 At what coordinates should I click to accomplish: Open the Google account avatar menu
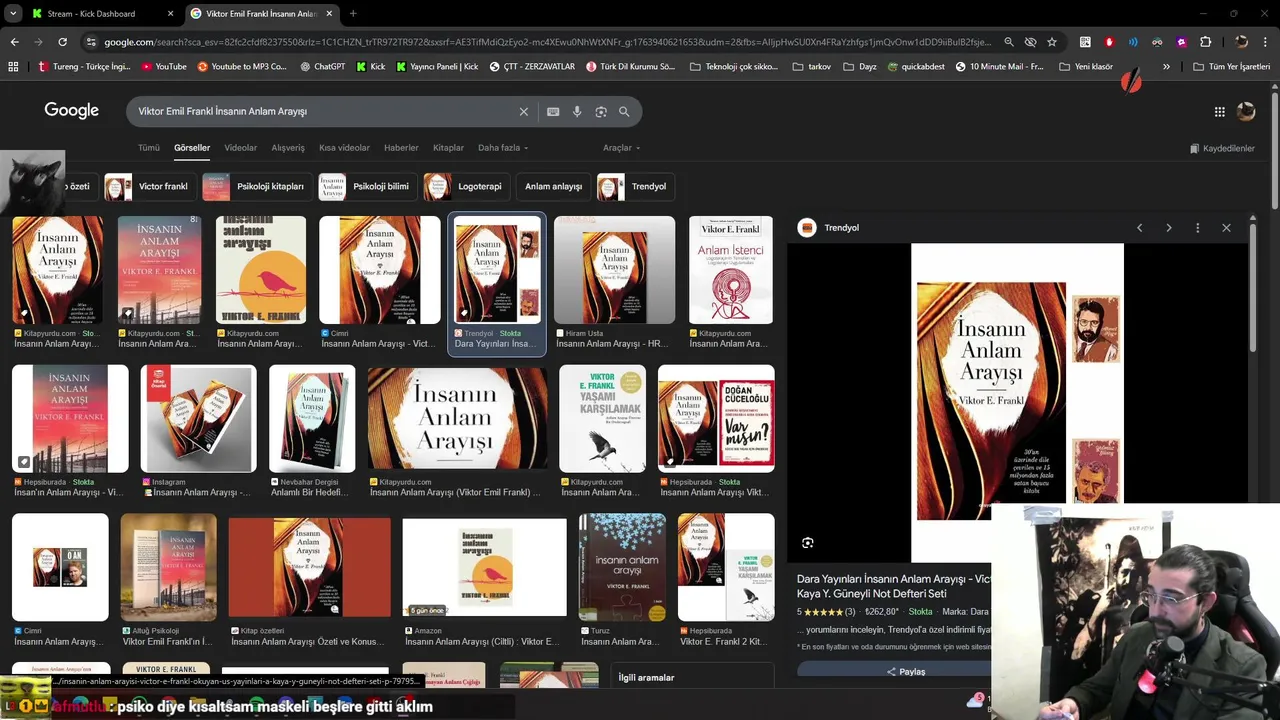[1246, 112]
